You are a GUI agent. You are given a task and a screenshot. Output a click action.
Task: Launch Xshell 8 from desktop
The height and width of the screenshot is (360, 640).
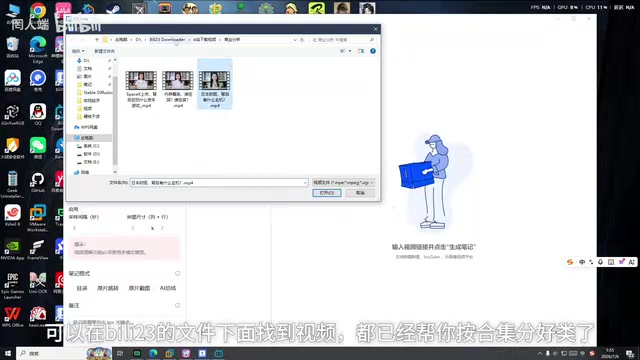tap(12, 216)
